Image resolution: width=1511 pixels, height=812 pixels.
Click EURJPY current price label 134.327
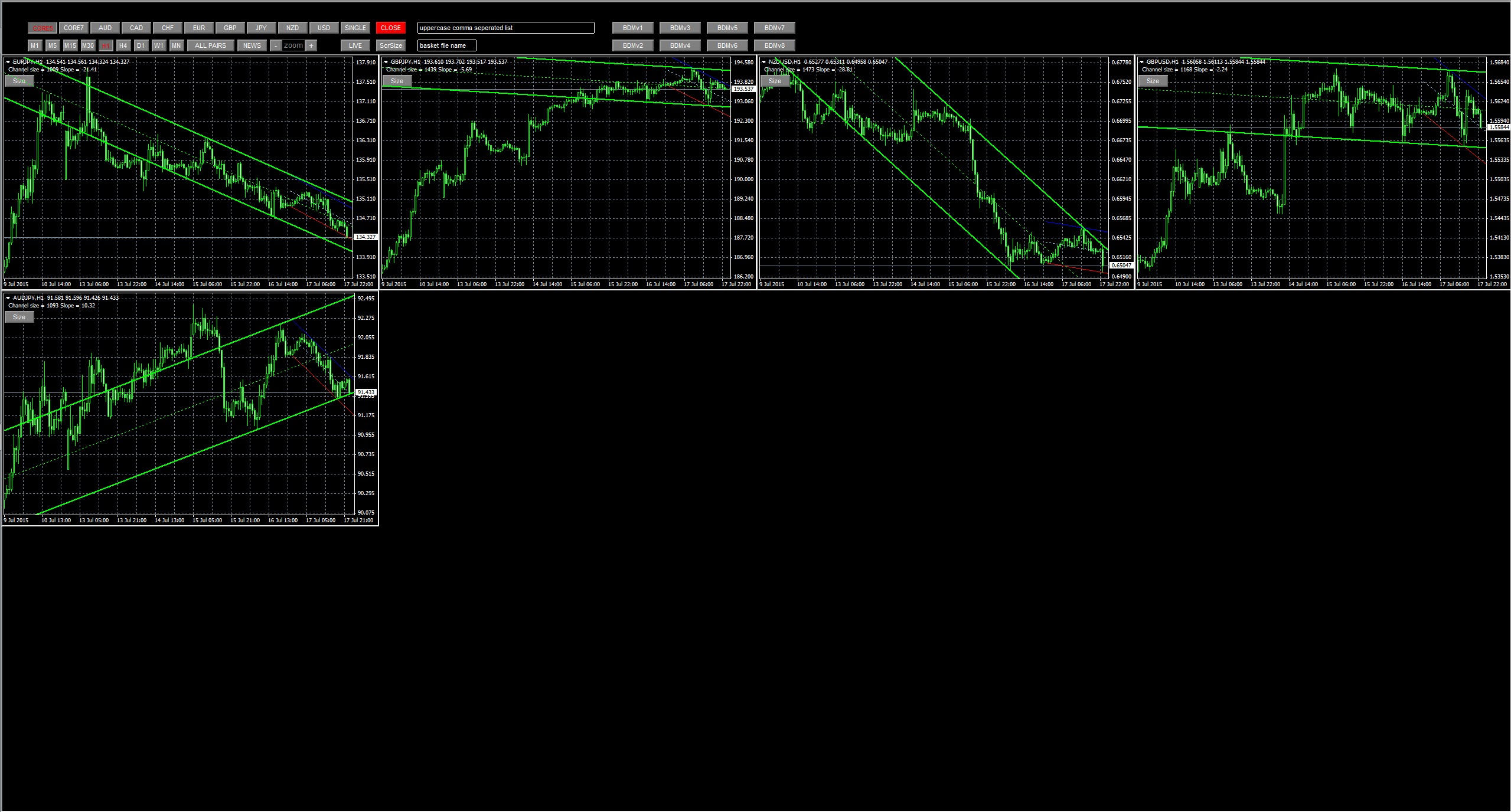(365, 237)
